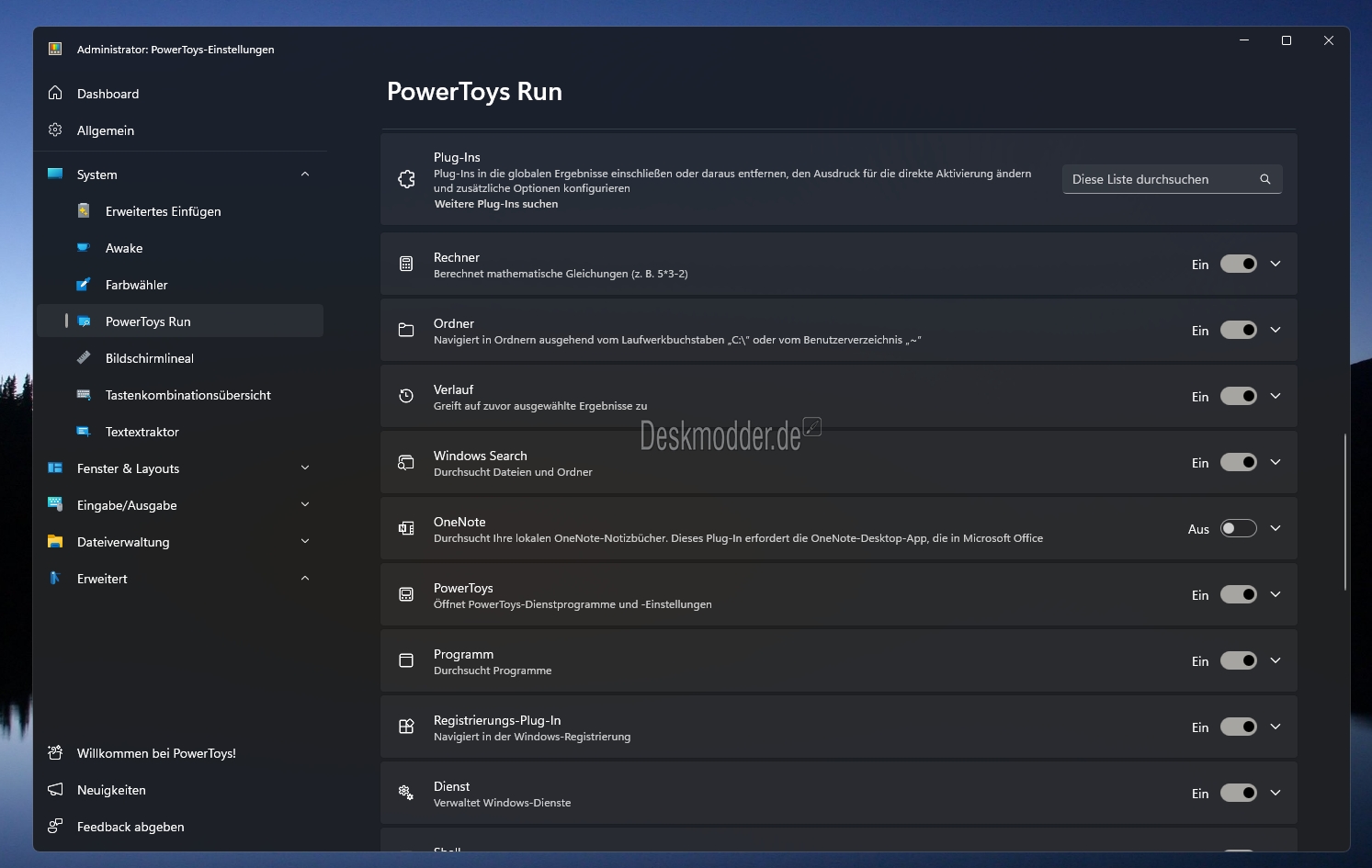1372x868 pixels.
Task: Click the search magnifier in plug-in list box
Action: coord(1265,179)
